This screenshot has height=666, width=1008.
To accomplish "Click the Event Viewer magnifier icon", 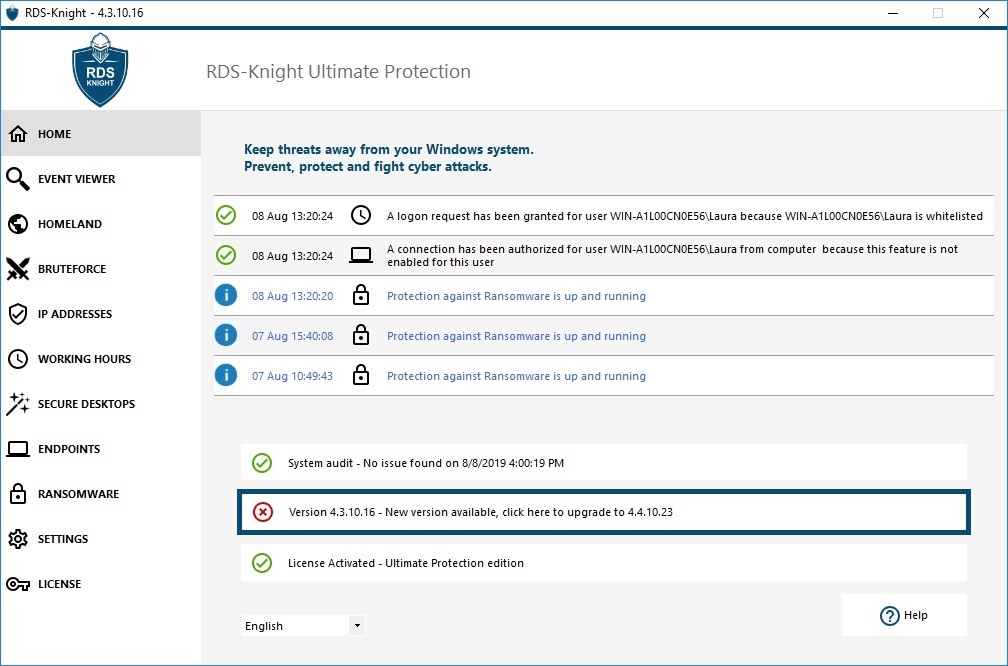I will pyautogui.click(x=18, y=179).
